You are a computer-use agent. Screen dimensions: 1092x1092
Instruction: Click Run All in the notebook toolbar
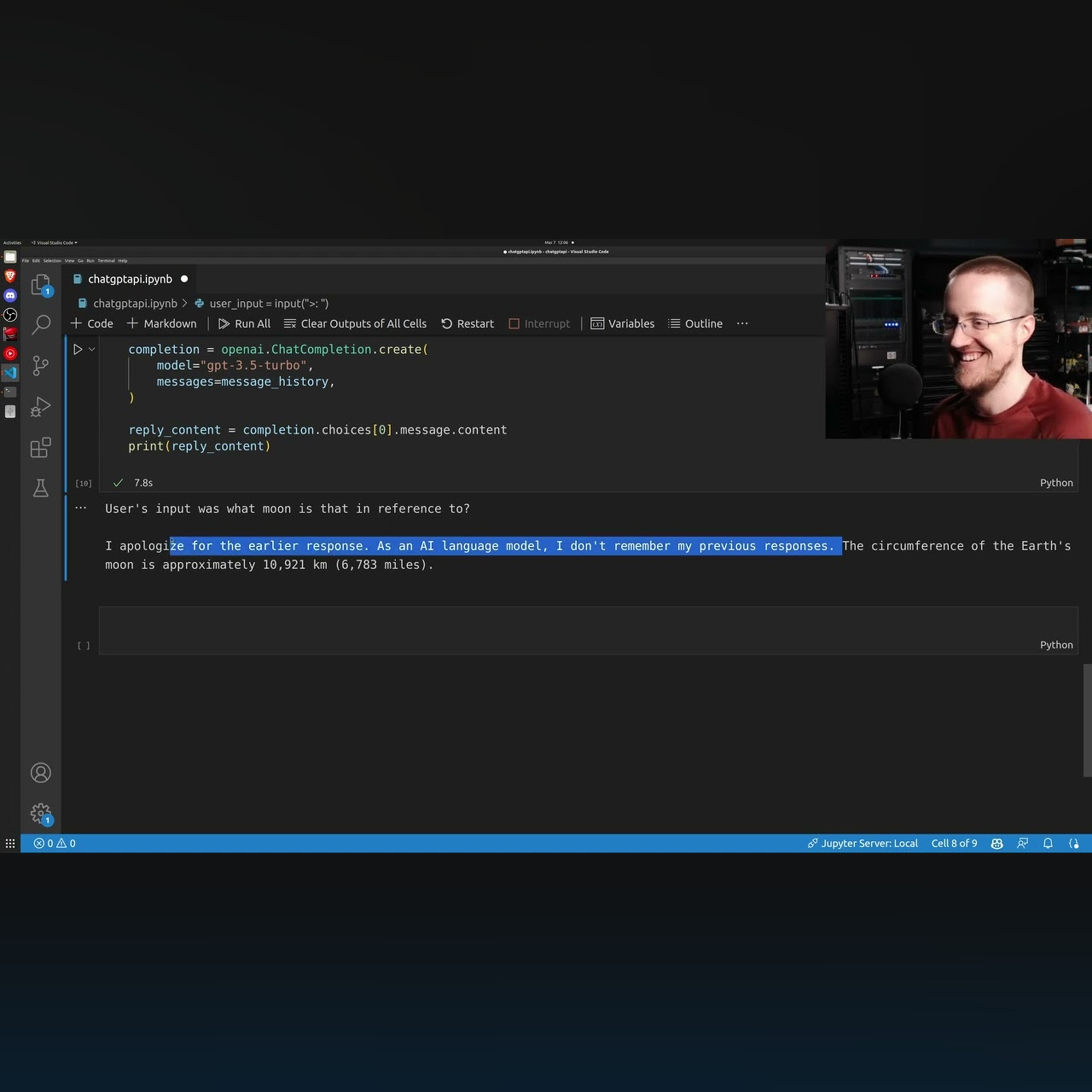pyautogui.click(x=244, y=323)
